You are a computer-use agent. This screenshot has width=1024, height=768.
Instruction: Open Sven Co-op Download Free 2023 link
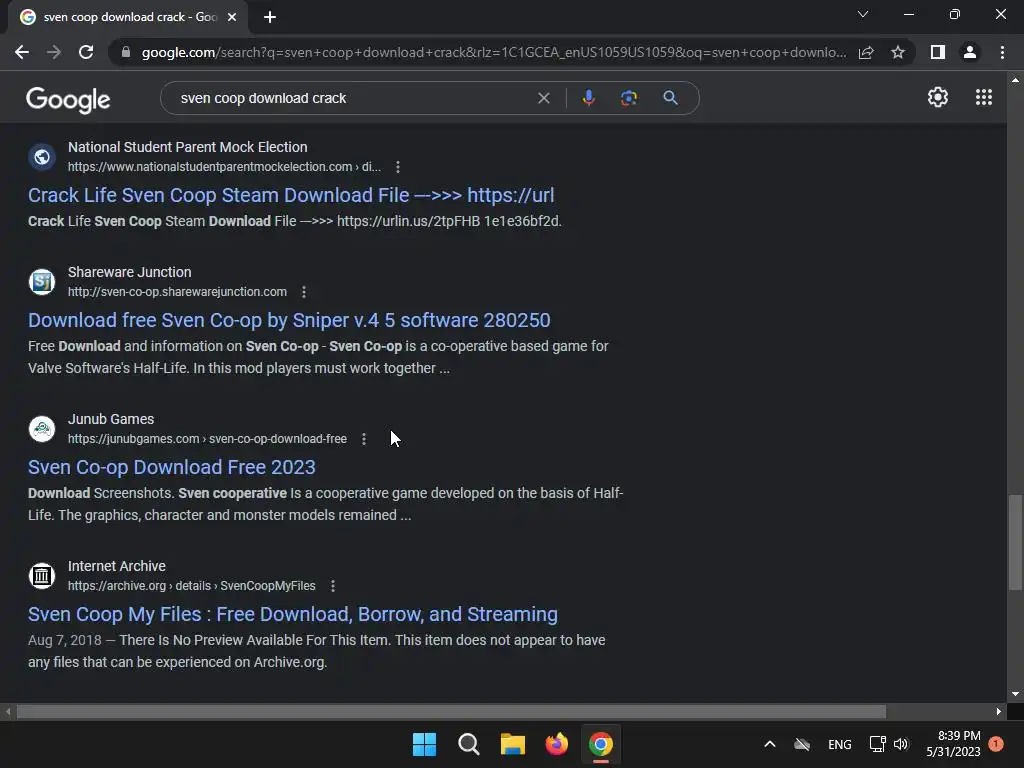coord(172,467)
